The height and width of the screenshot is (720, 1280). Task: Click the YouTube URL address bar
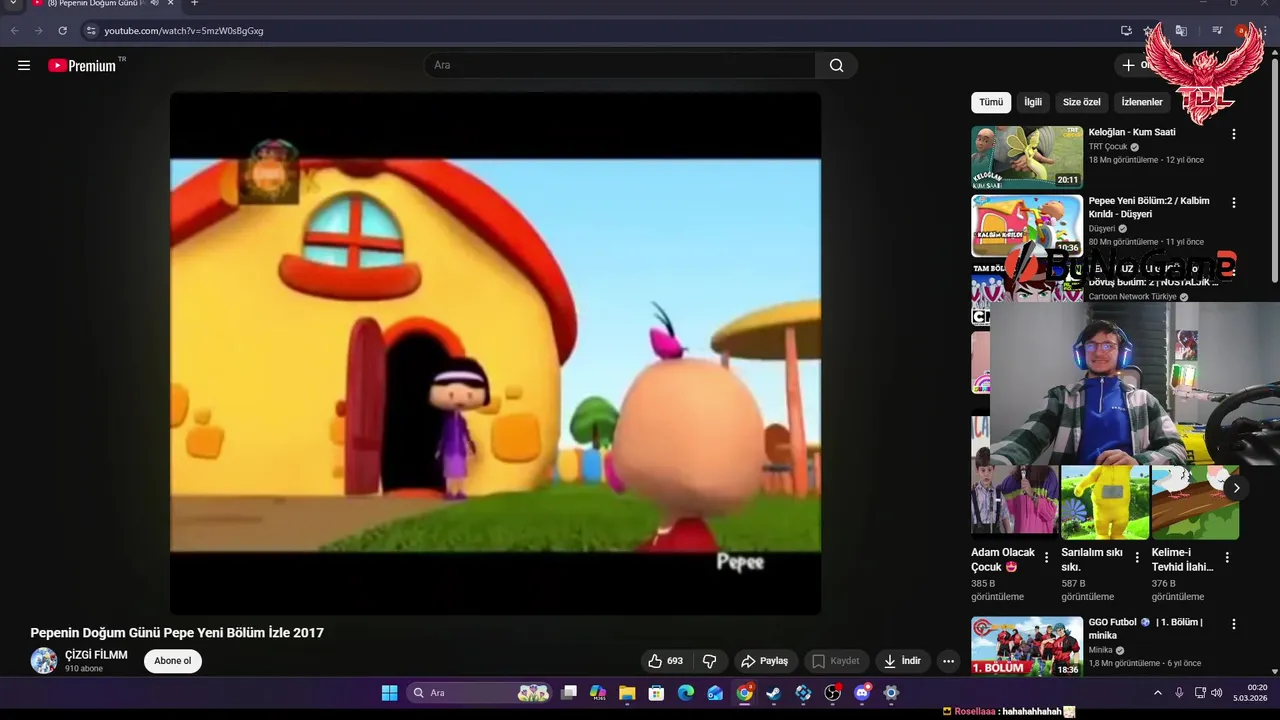click(x=600, y=31)
